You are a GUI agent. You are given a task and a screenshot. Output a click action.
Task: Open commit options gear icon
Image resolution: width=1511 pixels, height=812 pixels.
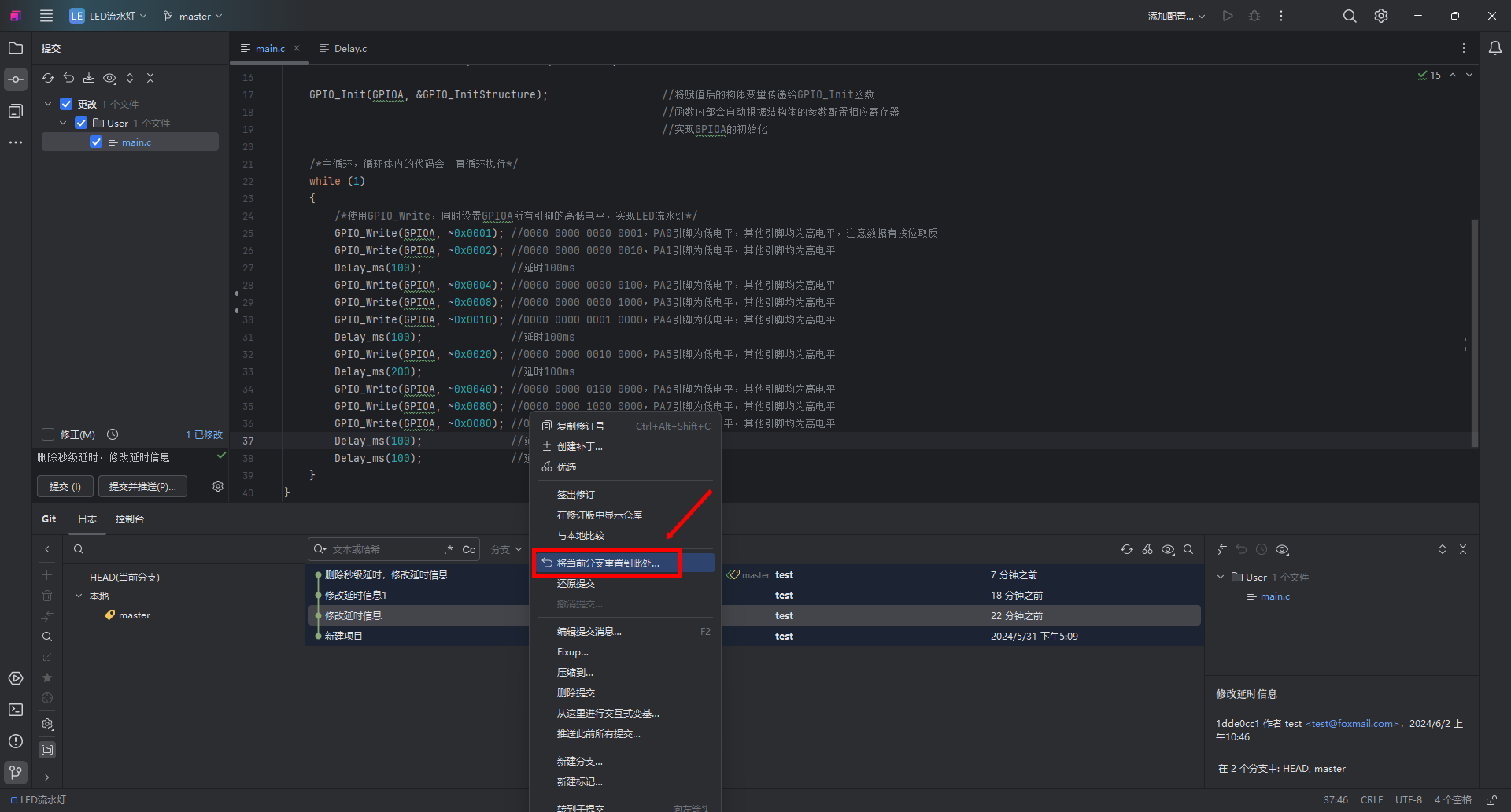coord(218,486)
